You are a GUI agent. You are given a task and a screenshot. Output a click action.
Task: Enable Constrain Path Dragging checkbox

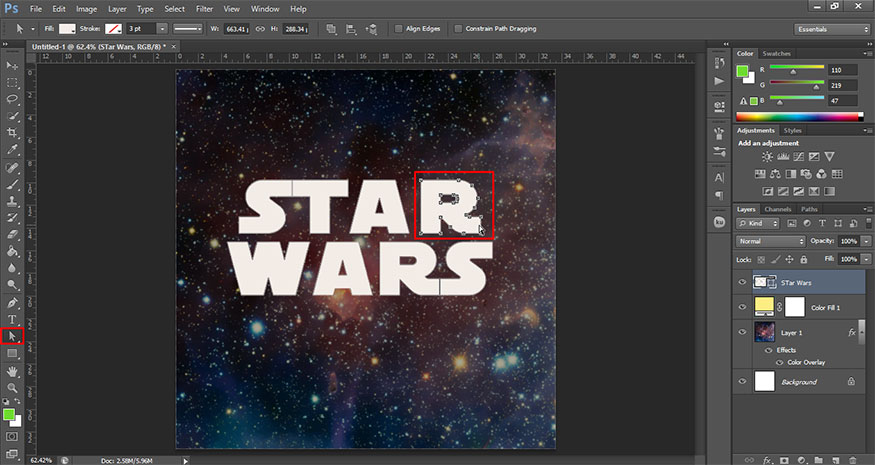(458, 29)
